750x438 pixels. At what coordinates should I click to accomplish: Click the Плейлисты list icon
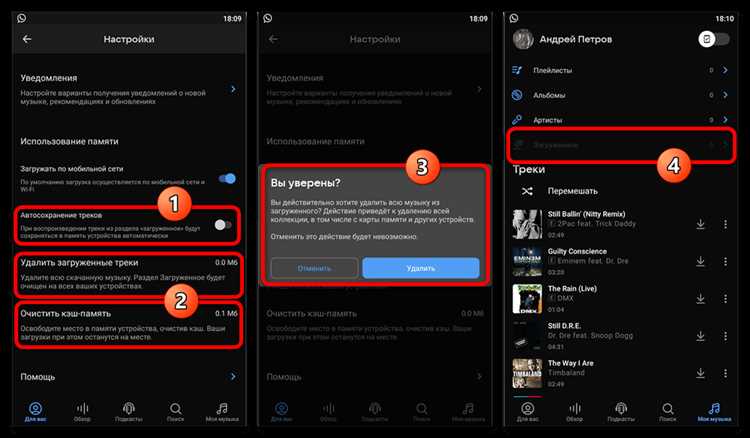click(x=517, y=70)
